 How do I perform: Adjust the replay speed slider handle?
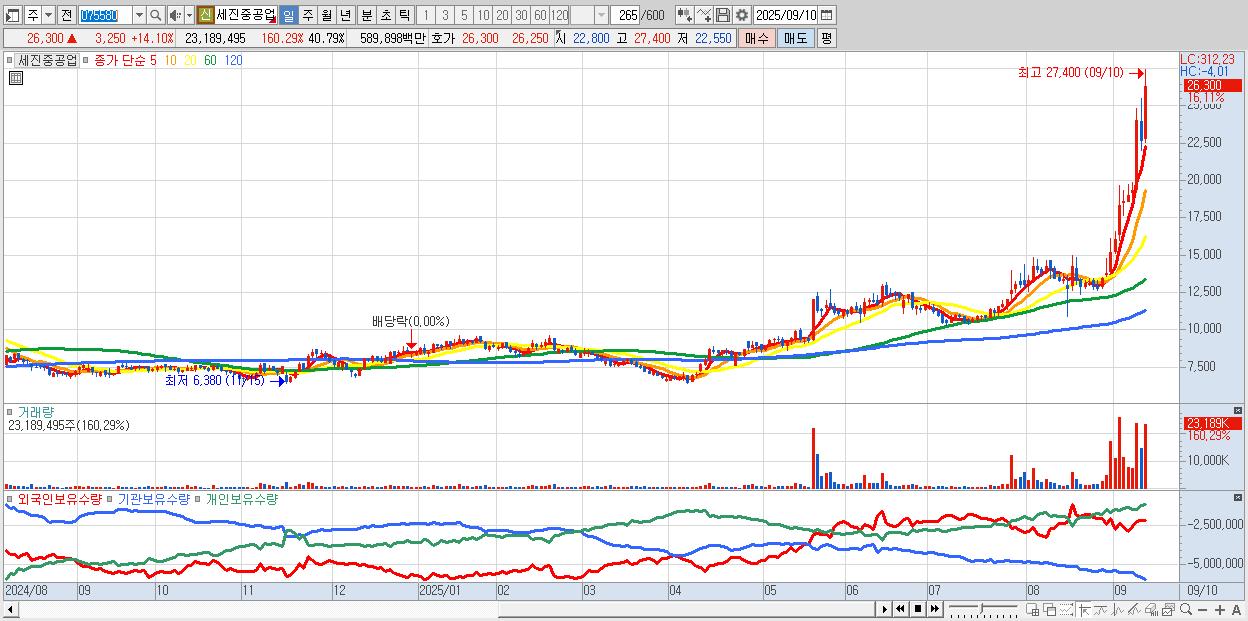pos(982,609)
